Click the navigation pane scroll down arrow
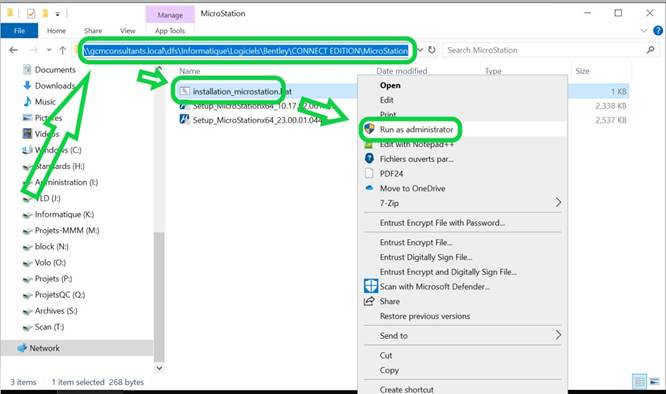Viewport: 666px width, 394px height. [x=159, y=368]
